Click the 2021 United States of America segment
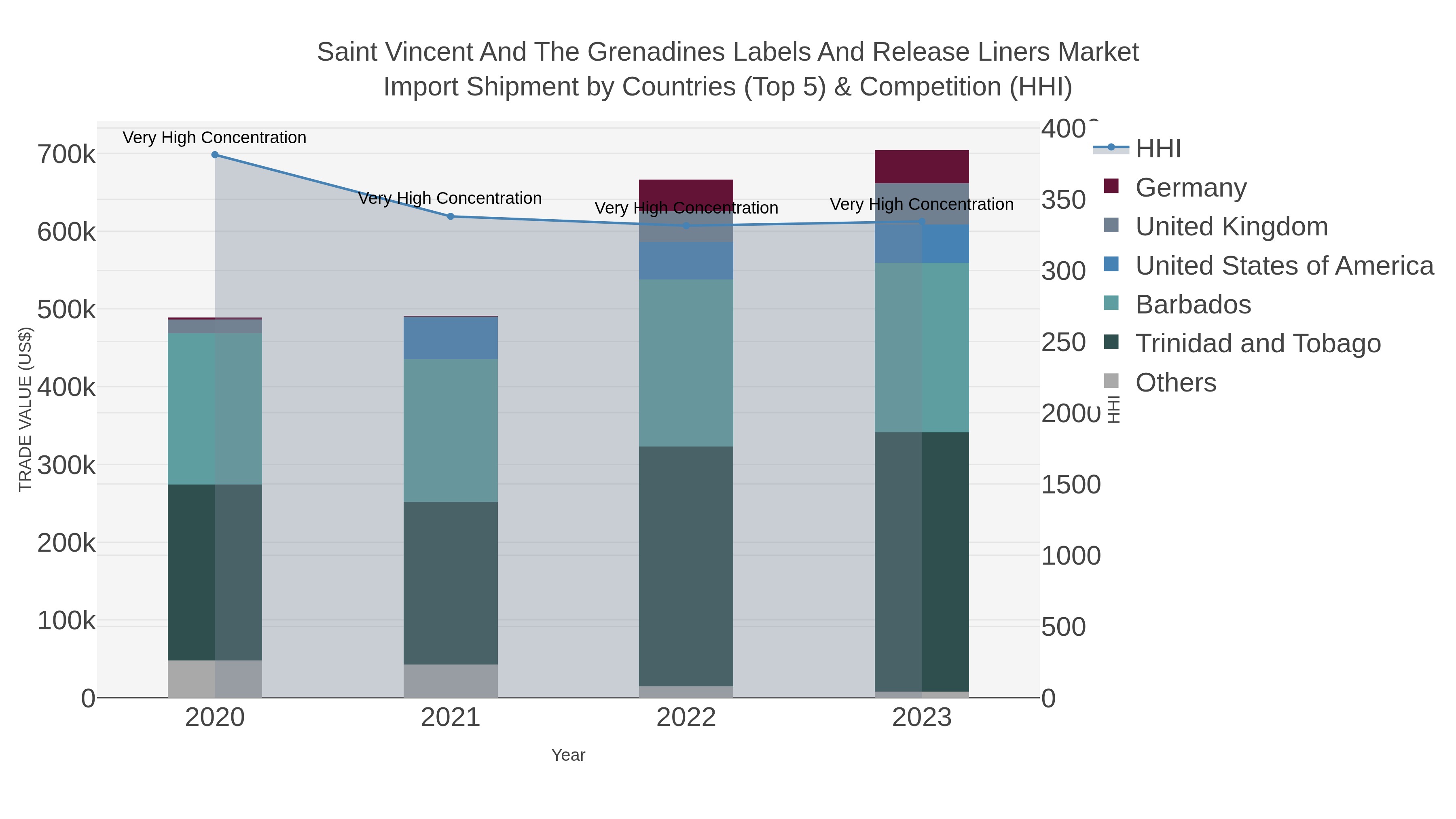Image resolution: width=1456 pixels, height=819 pixels. pos(451,338)
